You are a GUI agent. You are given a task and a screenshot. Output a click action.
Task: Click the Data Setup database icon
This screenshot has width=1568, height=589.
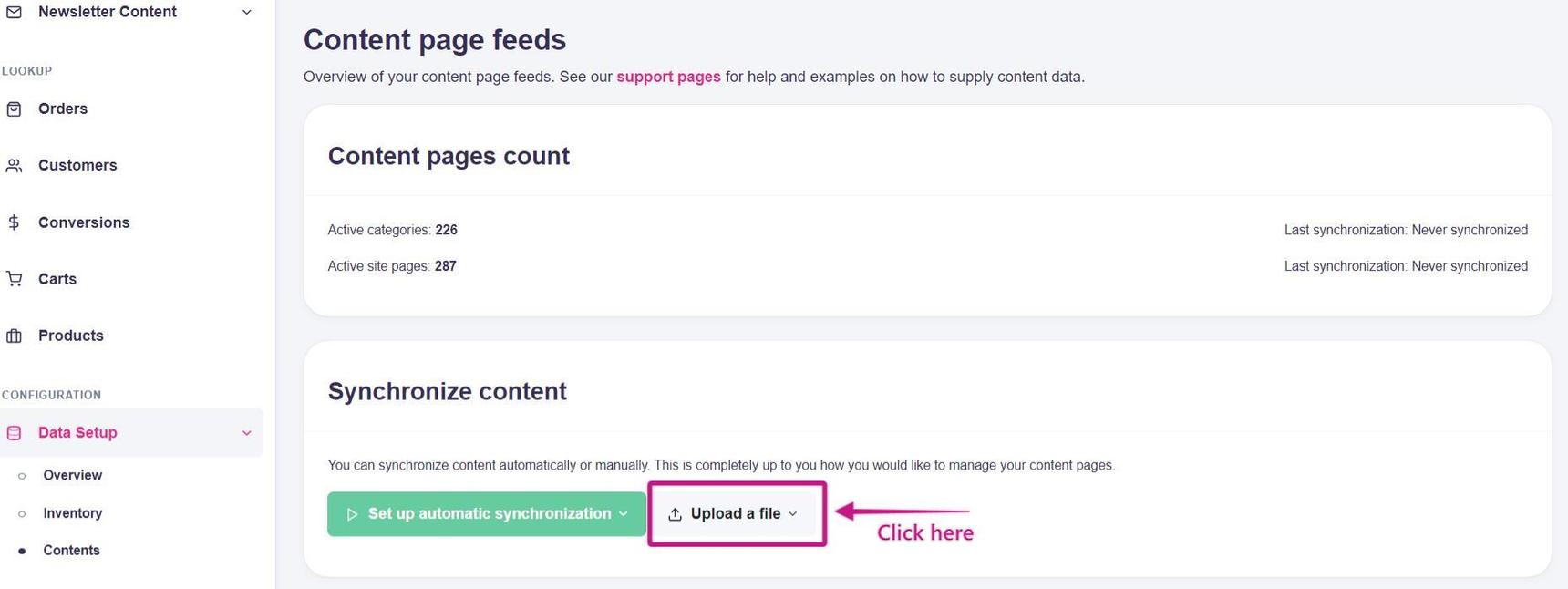14,433
